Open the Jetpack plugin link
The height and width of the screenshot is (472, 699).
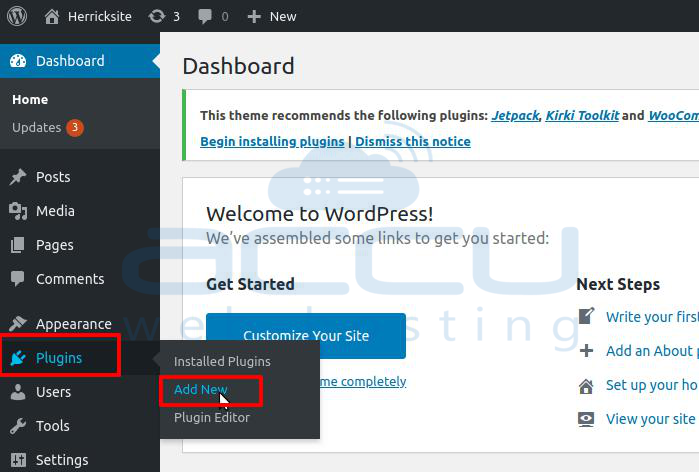515,116
